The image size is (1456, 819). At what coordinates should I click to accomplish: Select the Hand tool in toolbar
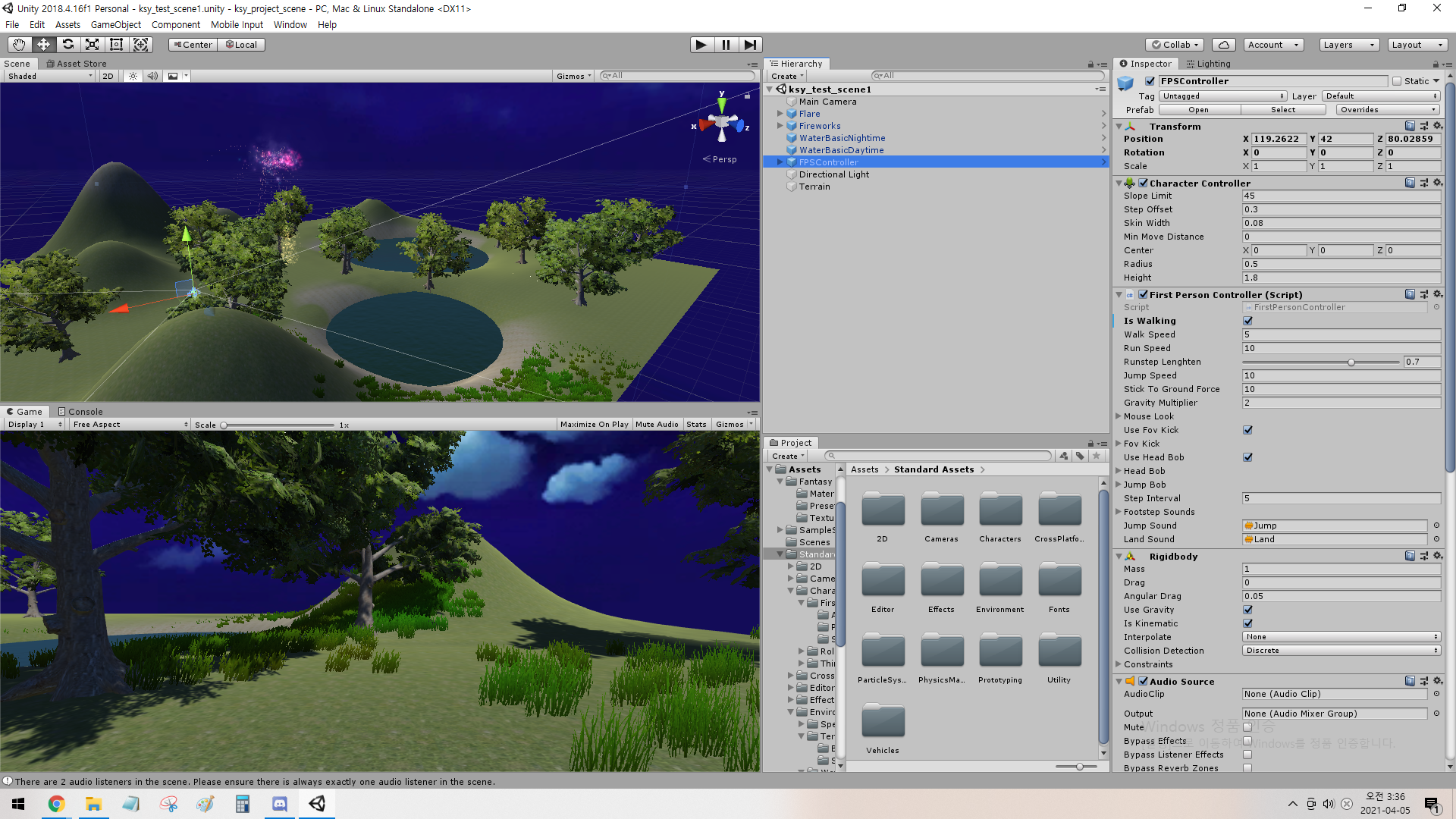point(19,45)
